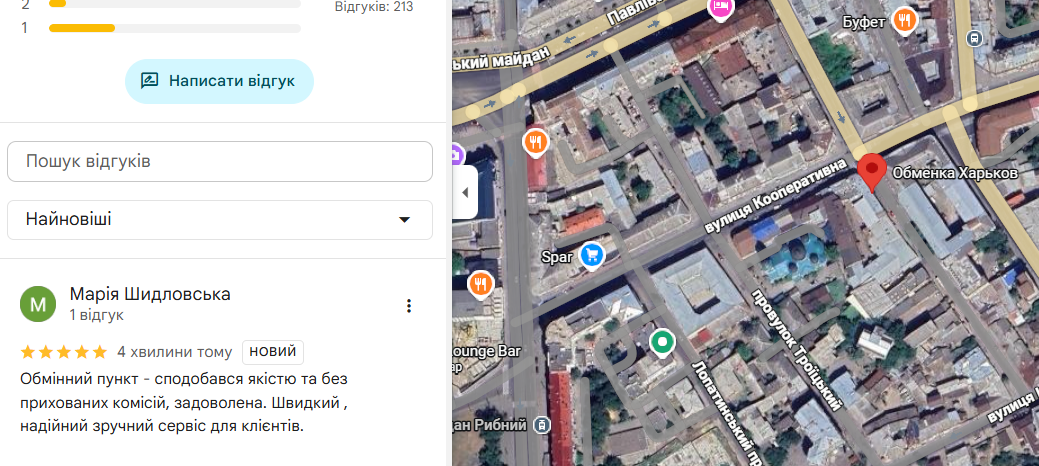
Task: Click the red pin for Обменка Харьков
Action: (x=871, y=172)
